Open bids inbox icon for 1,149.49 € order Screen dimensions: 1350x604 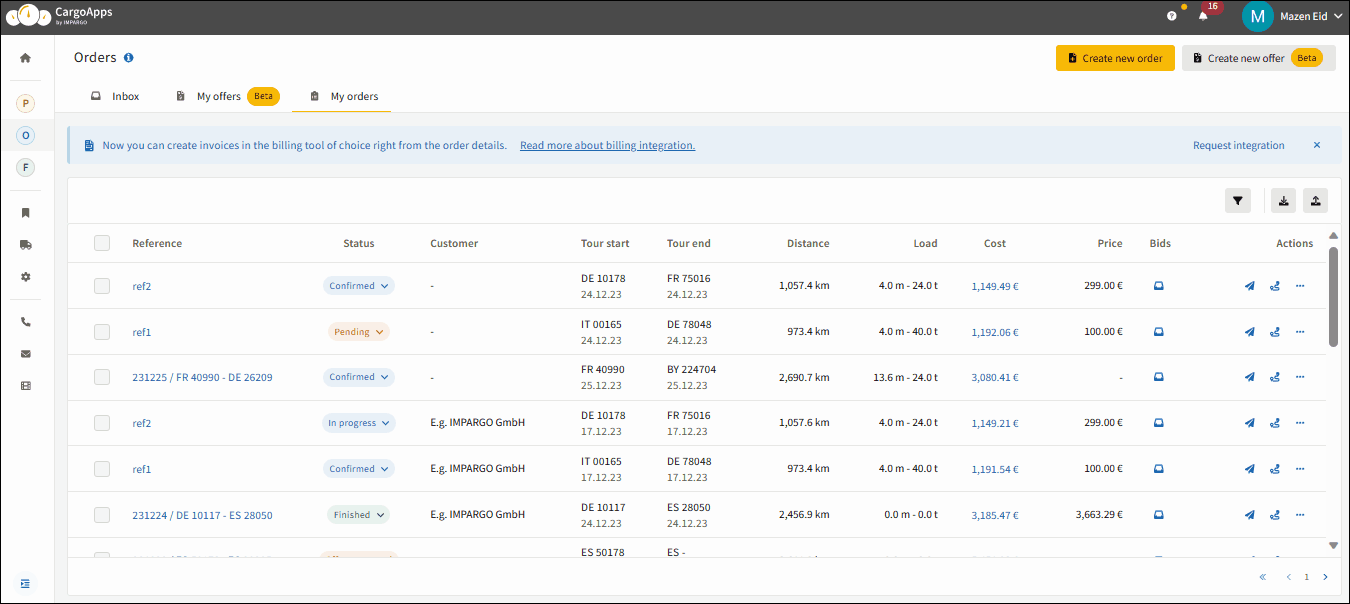click(1159, 286)
